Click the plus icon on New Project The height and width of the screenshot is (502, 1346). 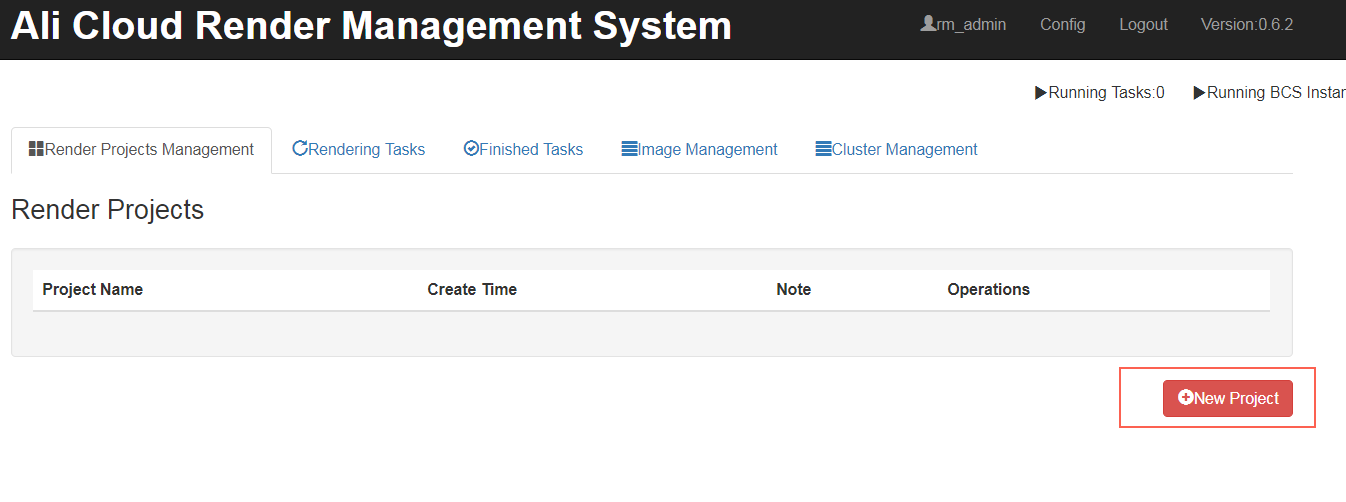coord(1186,398)
